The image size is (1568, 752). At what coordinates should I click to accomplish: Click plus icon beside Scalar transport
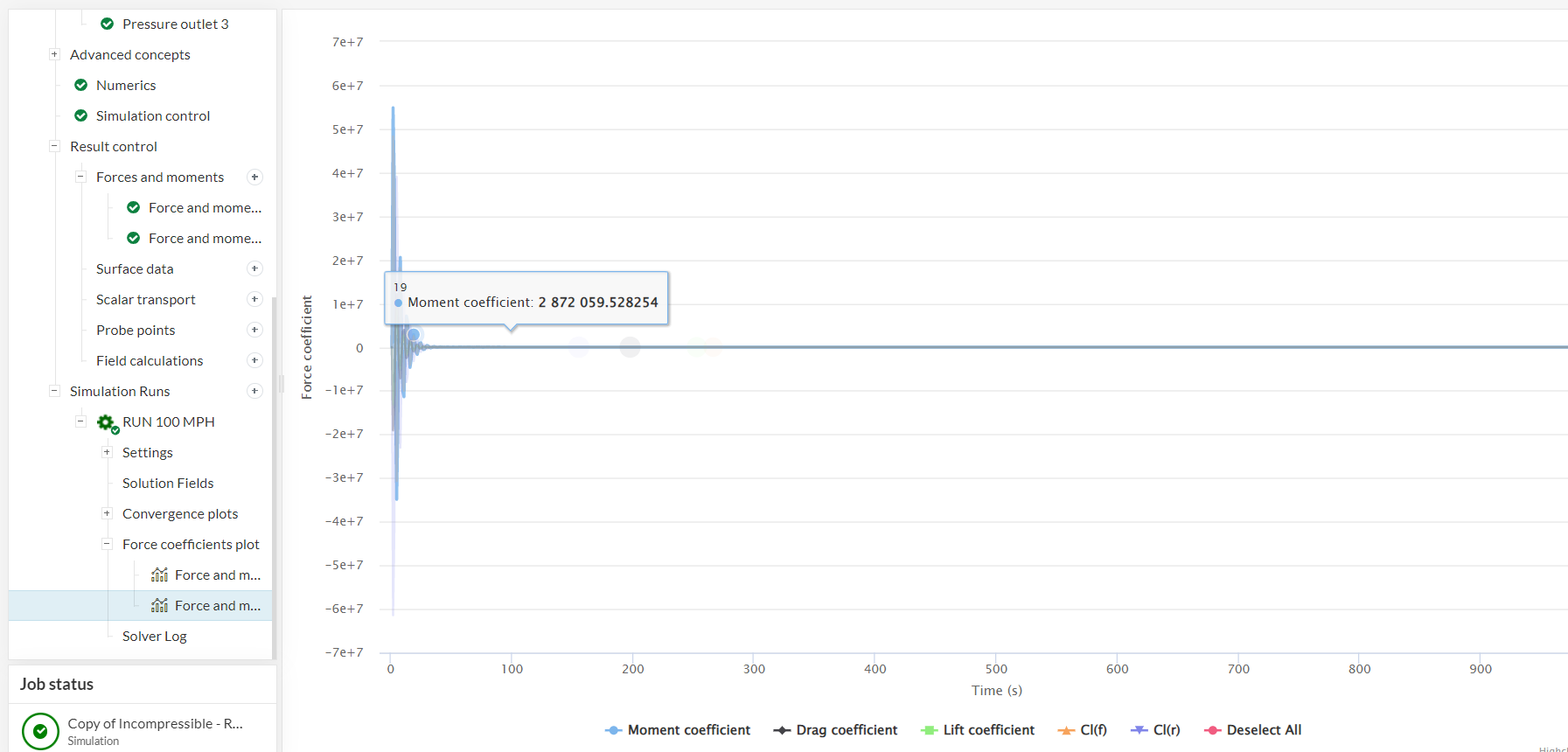coord(254,300)
